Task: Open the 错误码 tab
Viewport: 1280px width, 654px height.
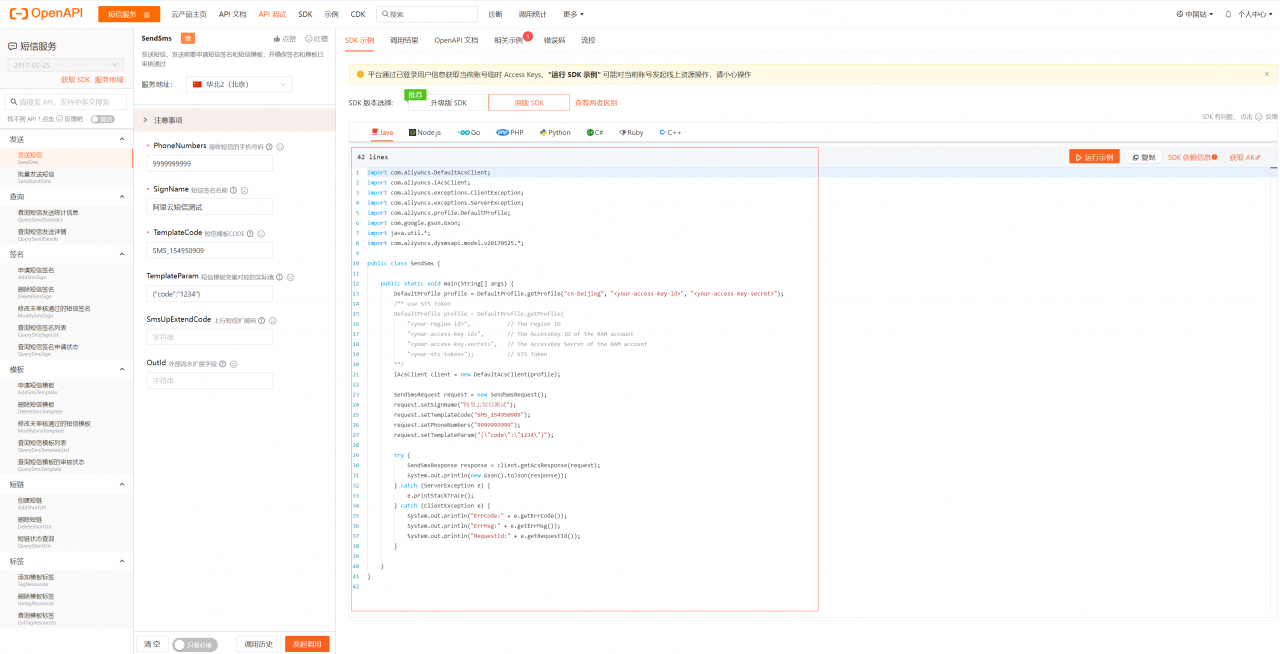Action: pyautogui.click(x=554, y=40)
